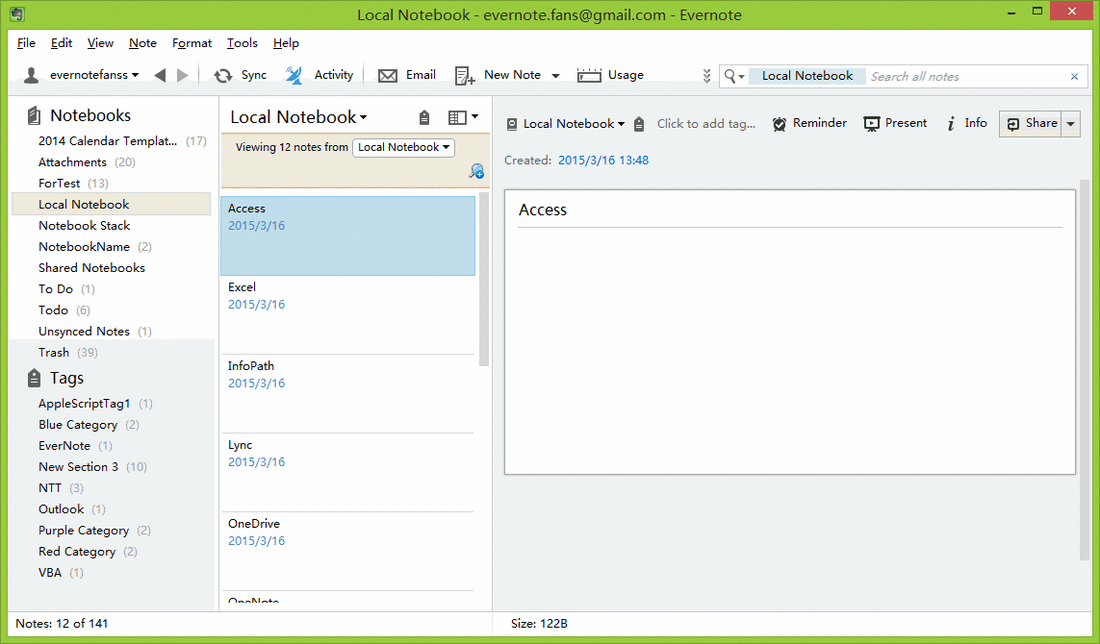This screenshot has width=1100, height=644.
Task: Click the tag filter icon in note list header
Action: coord(424,117)
